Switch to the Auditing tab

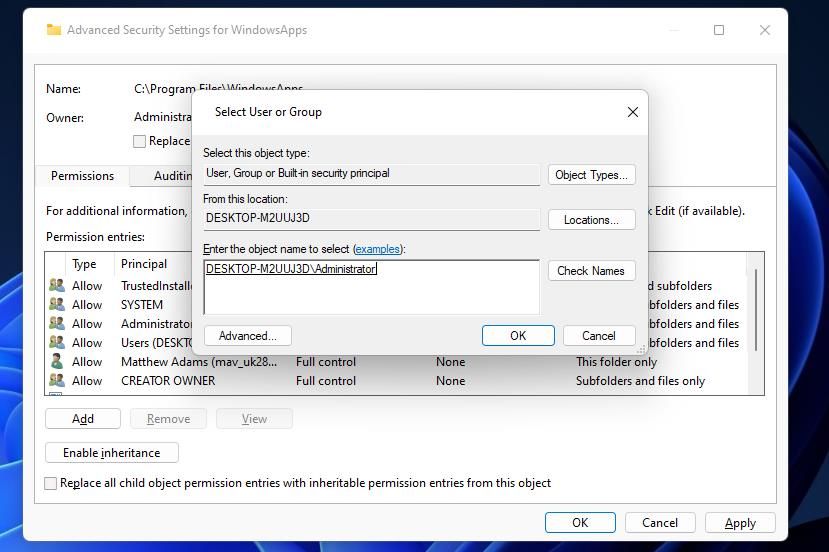pos(173,176)
